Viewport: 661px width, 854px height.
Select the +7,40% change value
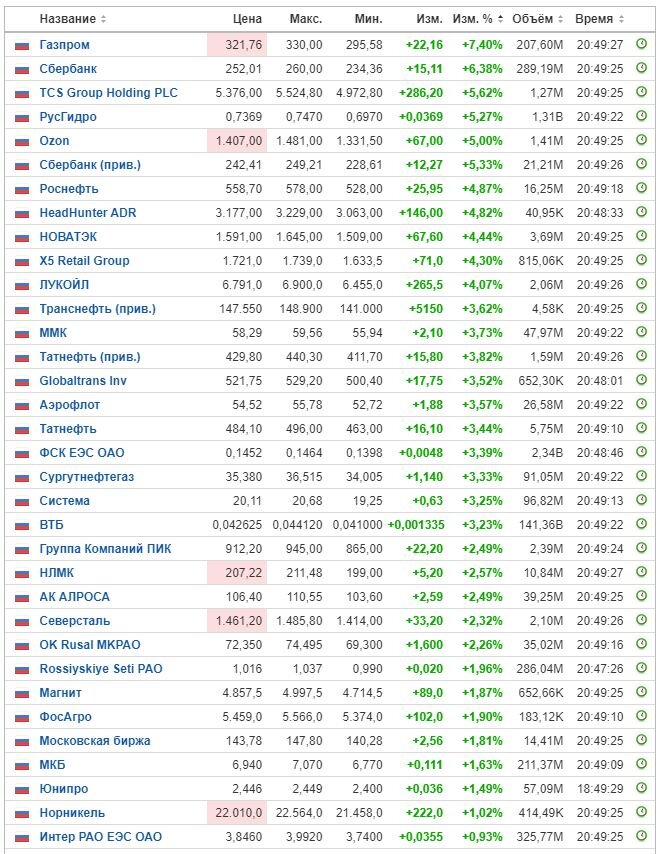[x=482, y=45]
